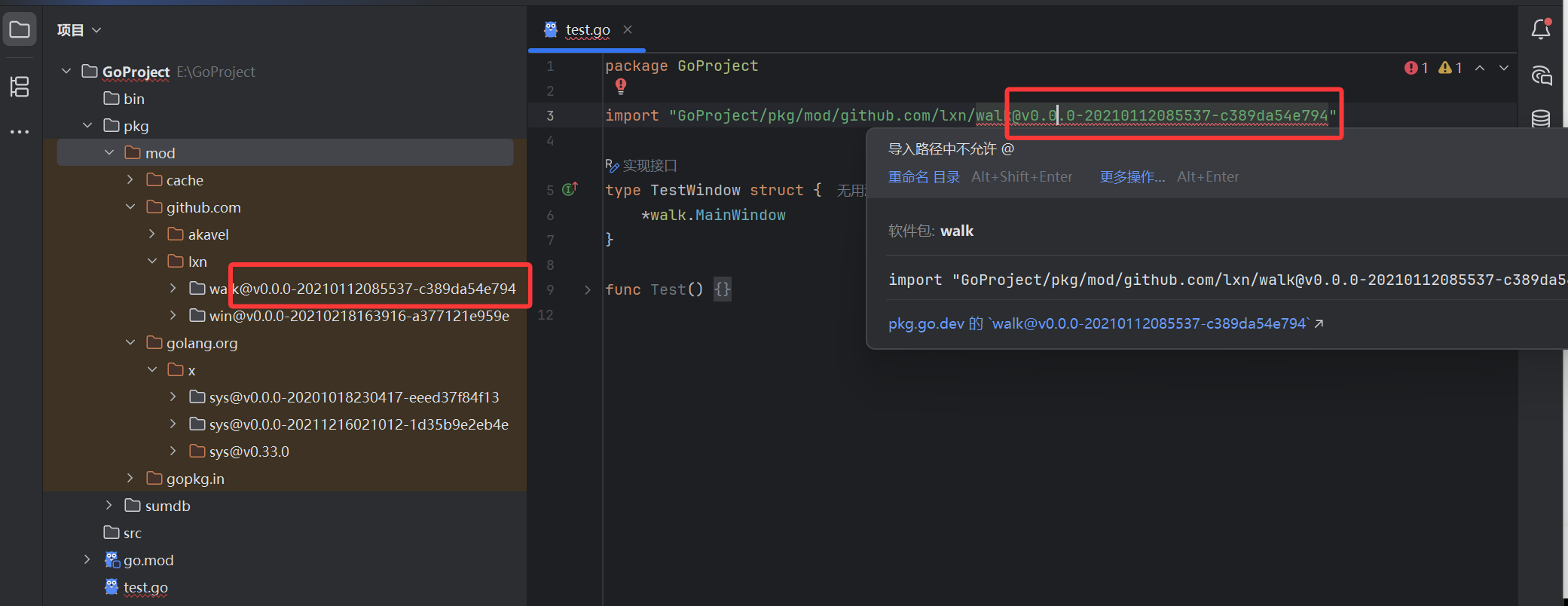This screenshot has height=606, width=1568.
Task: Click the collapsed {} fold placeholder on line 9
Action: [723, 289]
